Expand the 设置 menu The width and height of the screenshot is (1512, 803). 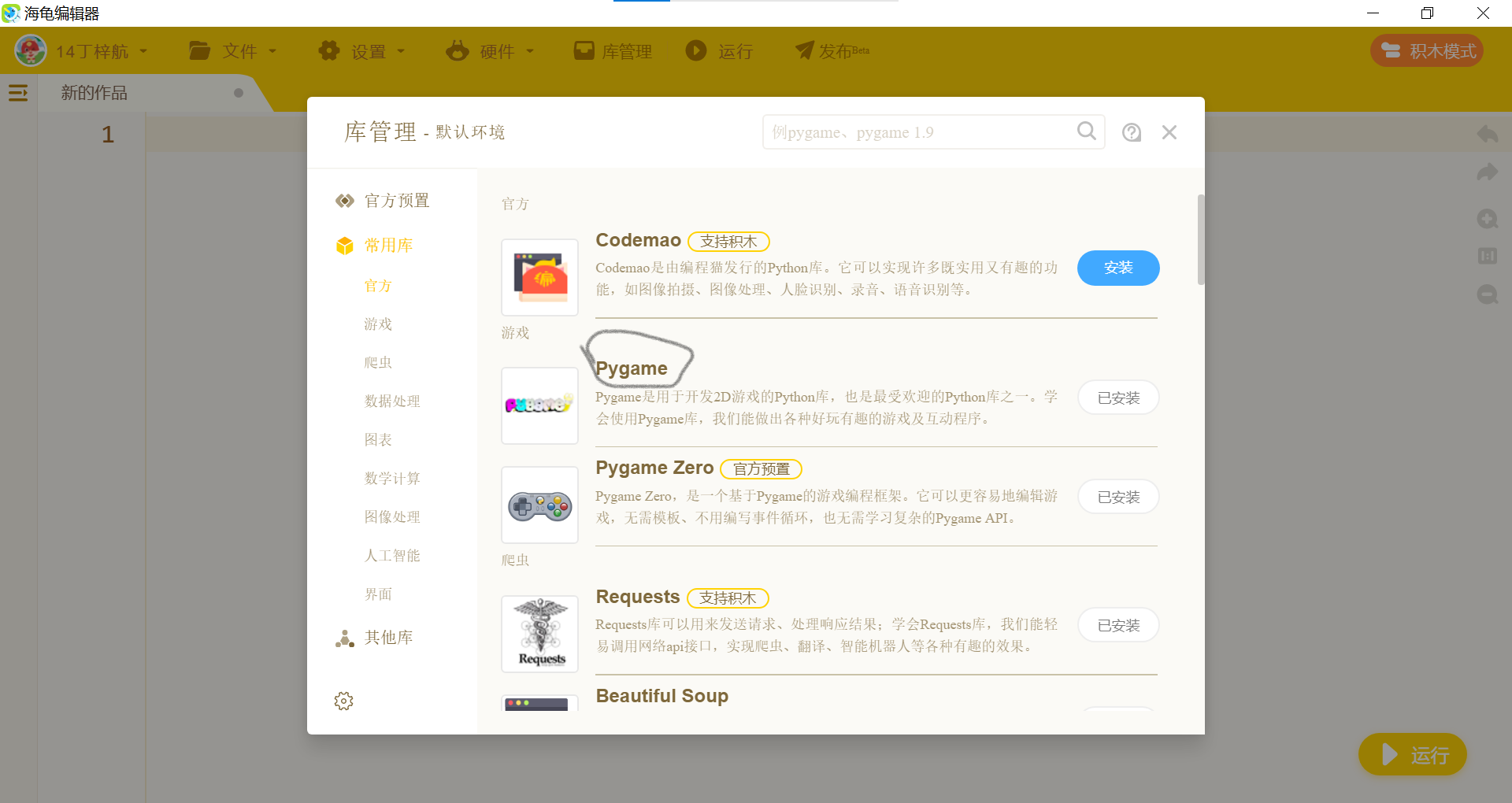click(361, 51)
